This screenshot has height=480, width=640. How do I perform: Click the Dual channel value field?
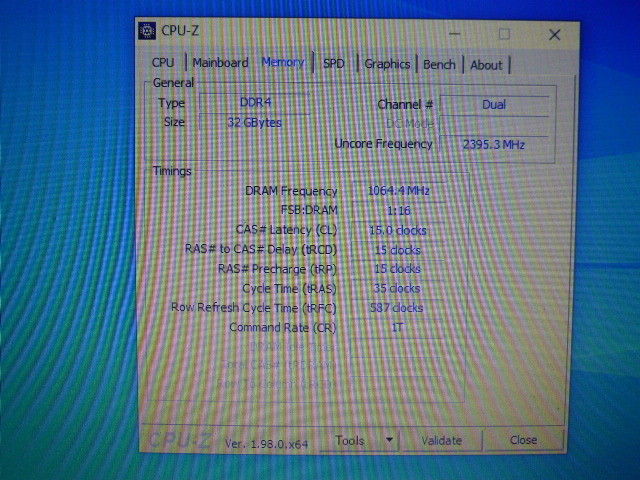click(494, 105)
